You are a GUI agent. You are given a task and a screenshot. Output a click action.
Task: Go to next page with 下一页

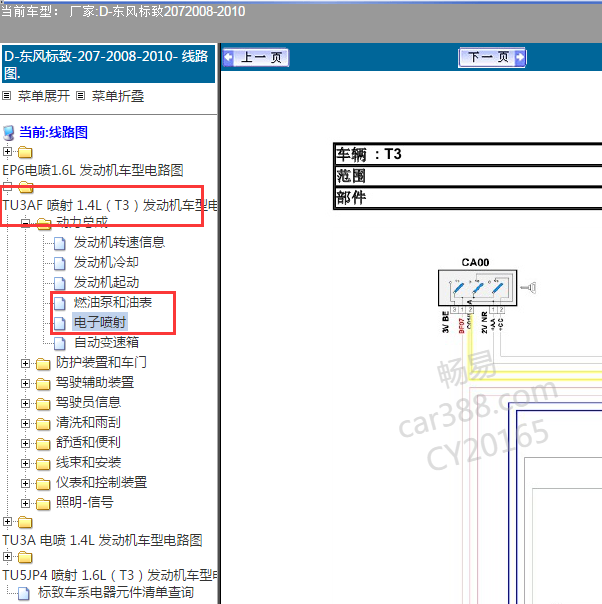(492, 58)
